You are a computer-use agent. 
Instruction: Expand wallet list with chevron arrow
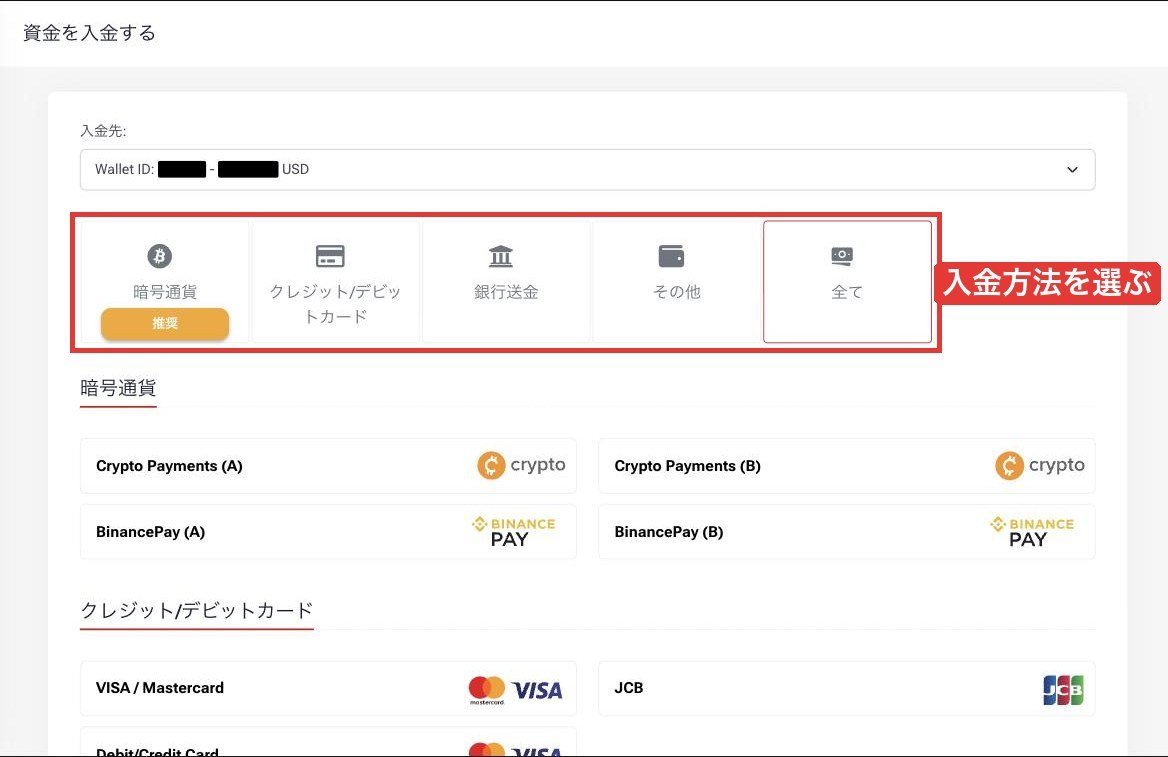[x=1072, y=170]
